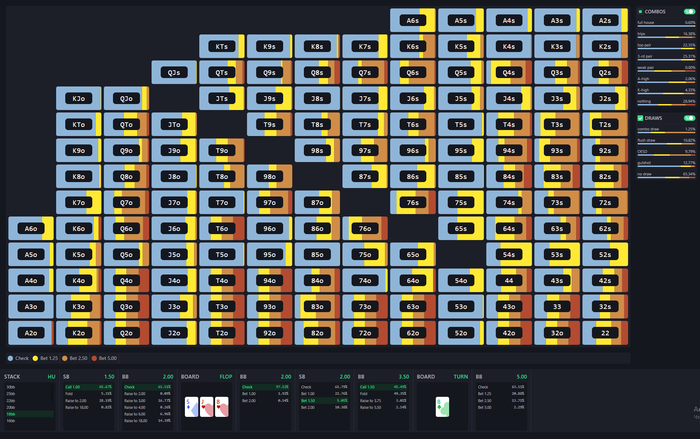The width and height of the screenshot is (700, 439).
Task: Click the jack of hearts flop card
Action: coord(206,407)
